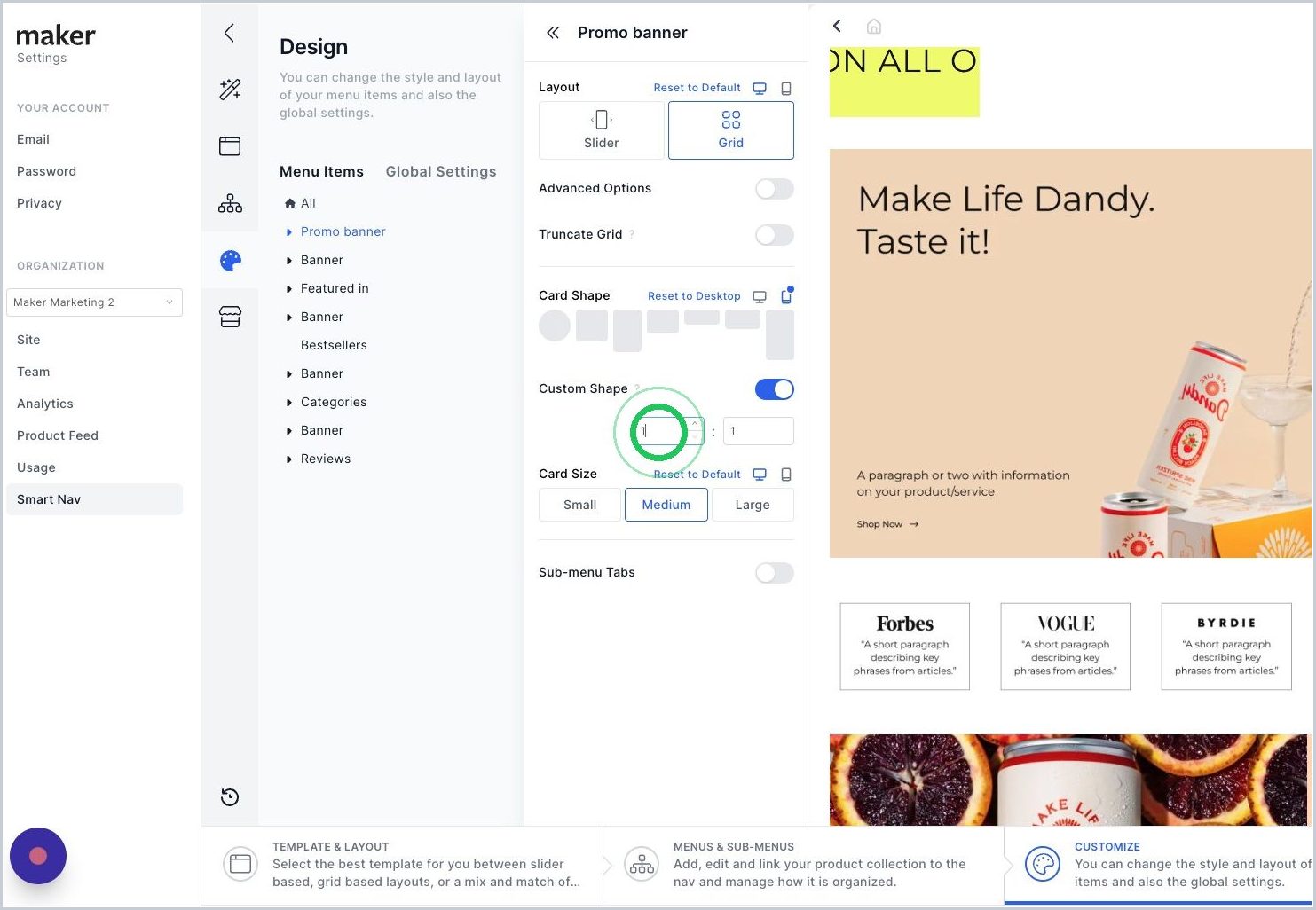This screenshot has height=910, width=1316.
Task: Click the home icon in preview
Action: 874,27
